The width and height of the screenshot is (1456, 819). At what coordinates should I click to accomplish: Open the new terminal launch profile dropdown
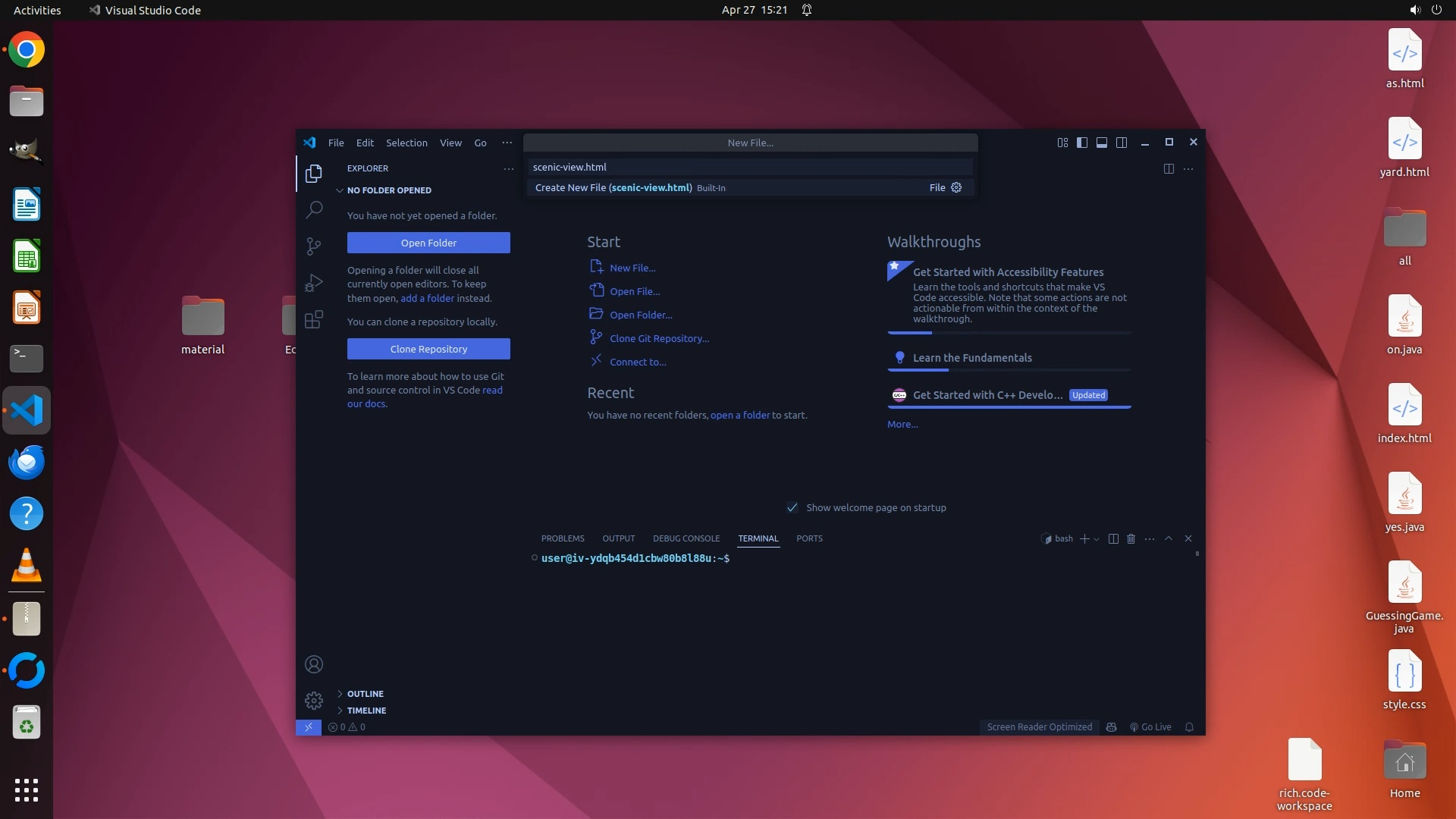click(1097, 539)
